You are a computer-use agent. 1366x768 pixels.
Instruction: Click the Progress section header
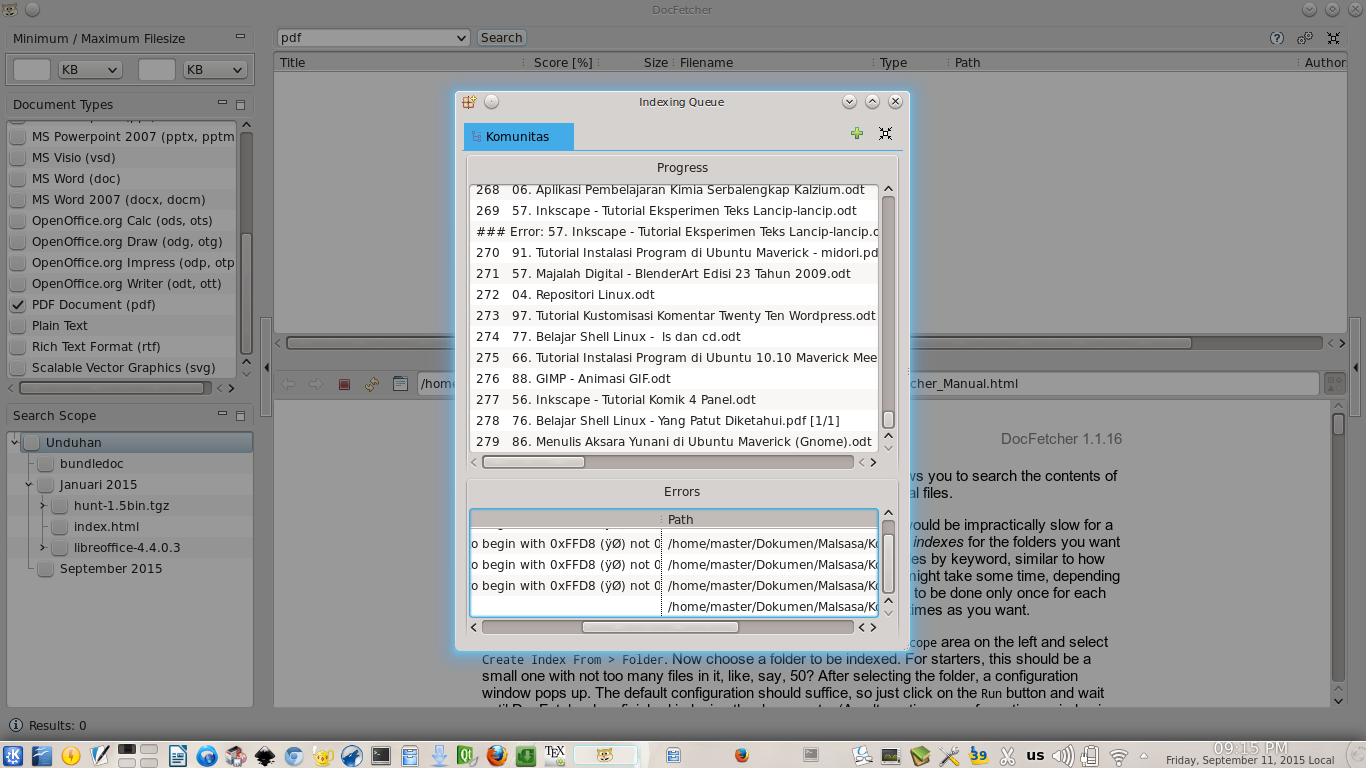click(682, 168)
